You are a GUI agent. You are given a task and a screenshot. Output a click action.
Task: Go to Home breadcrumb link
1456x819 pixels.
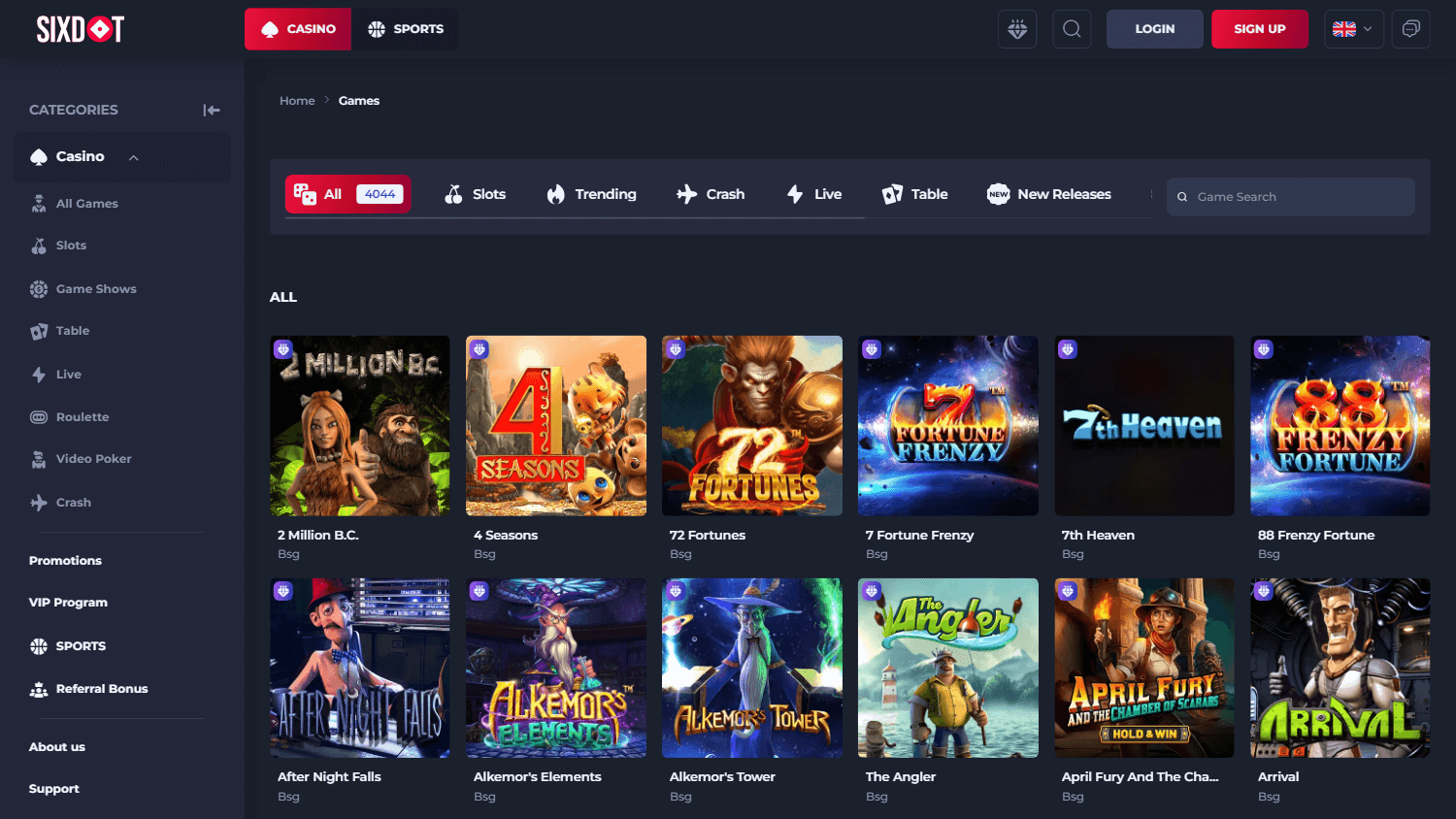click(x=297, y=101)
